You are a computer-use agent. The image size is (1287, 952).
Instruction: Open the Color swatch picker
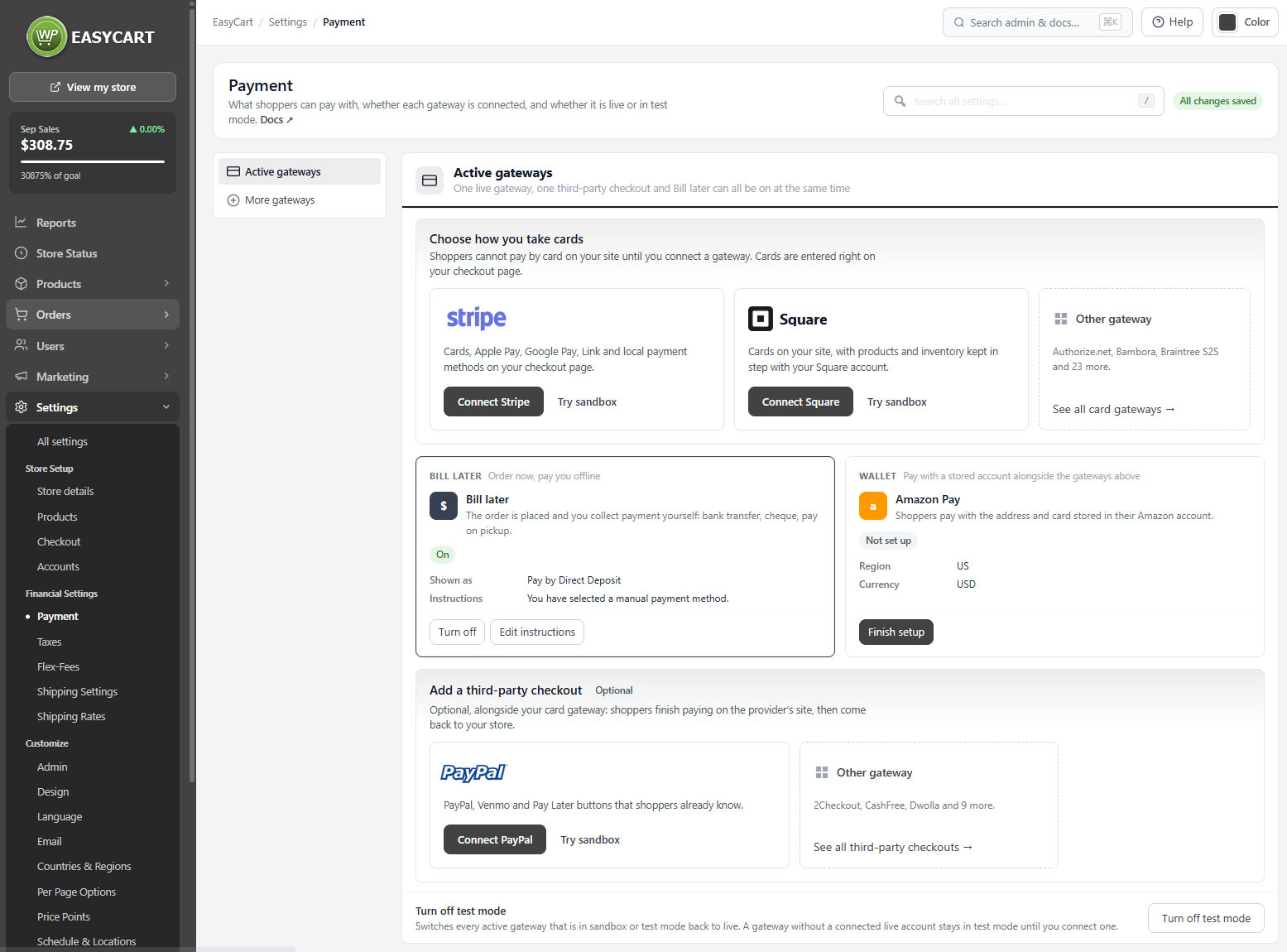pos(1245,22)
